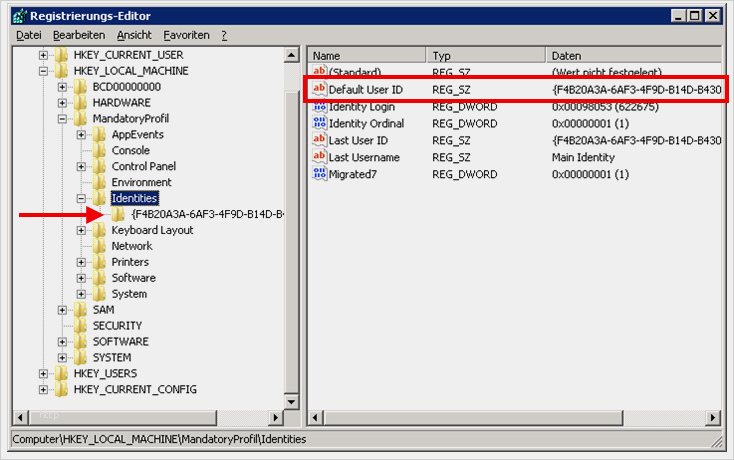Click the Last Username string value icon
734x460 pixels.
tap(320, 157)
